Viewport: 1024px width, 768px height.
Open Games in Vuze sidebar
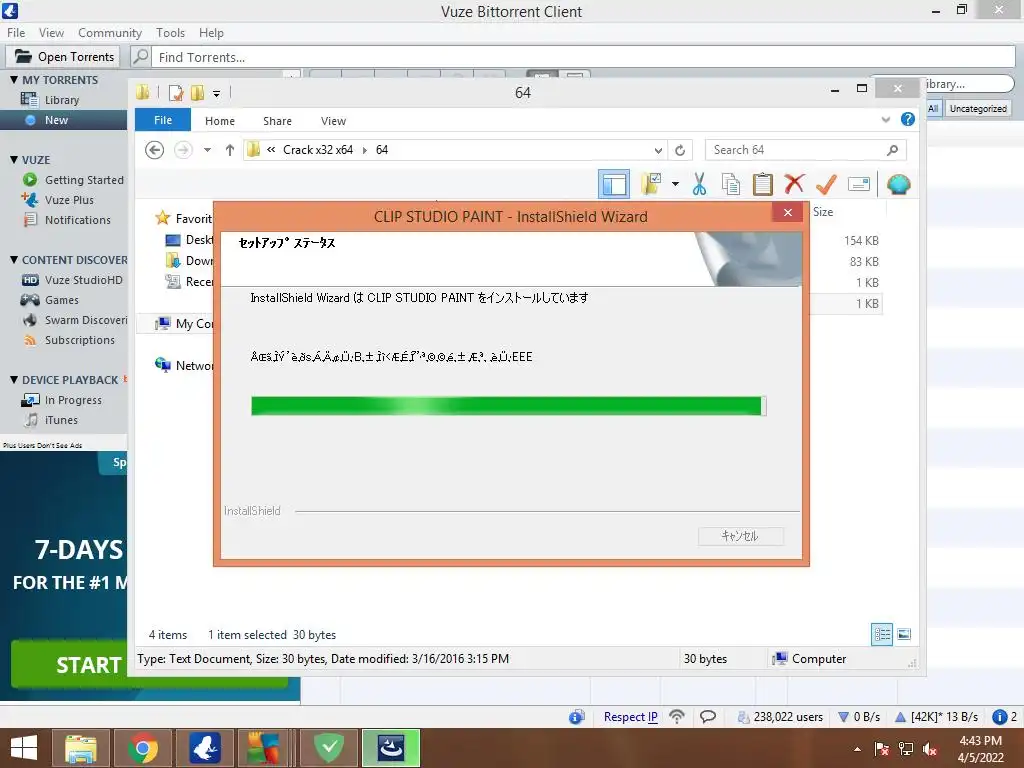pos(63,300)
